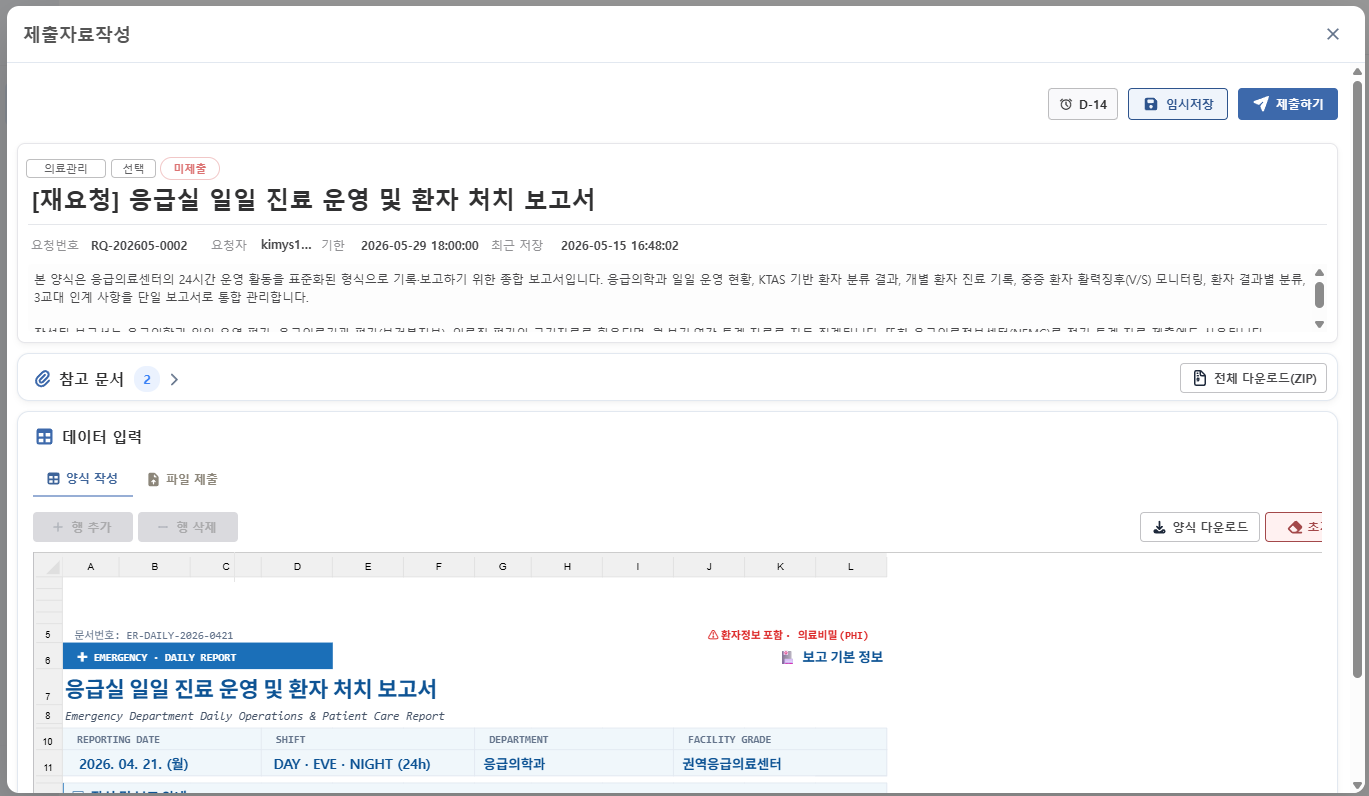The image size is (1369, 796).
Task: Click the reset button with eraser icon
Action: point(1294,527)
